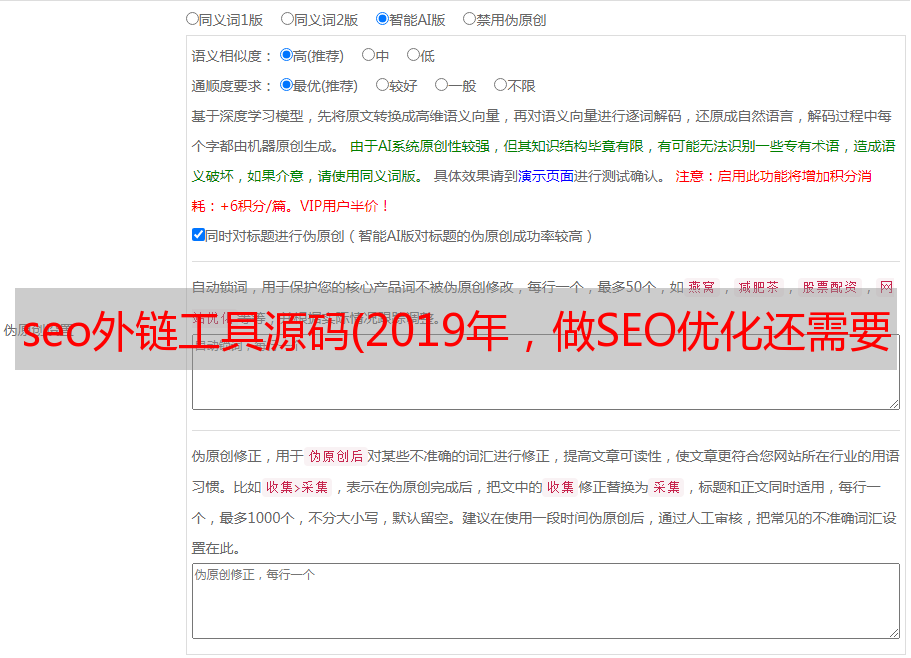The image size is (911, 658).
Task: Set 通顺度要求 to 一般
Action: click(441, 85)
